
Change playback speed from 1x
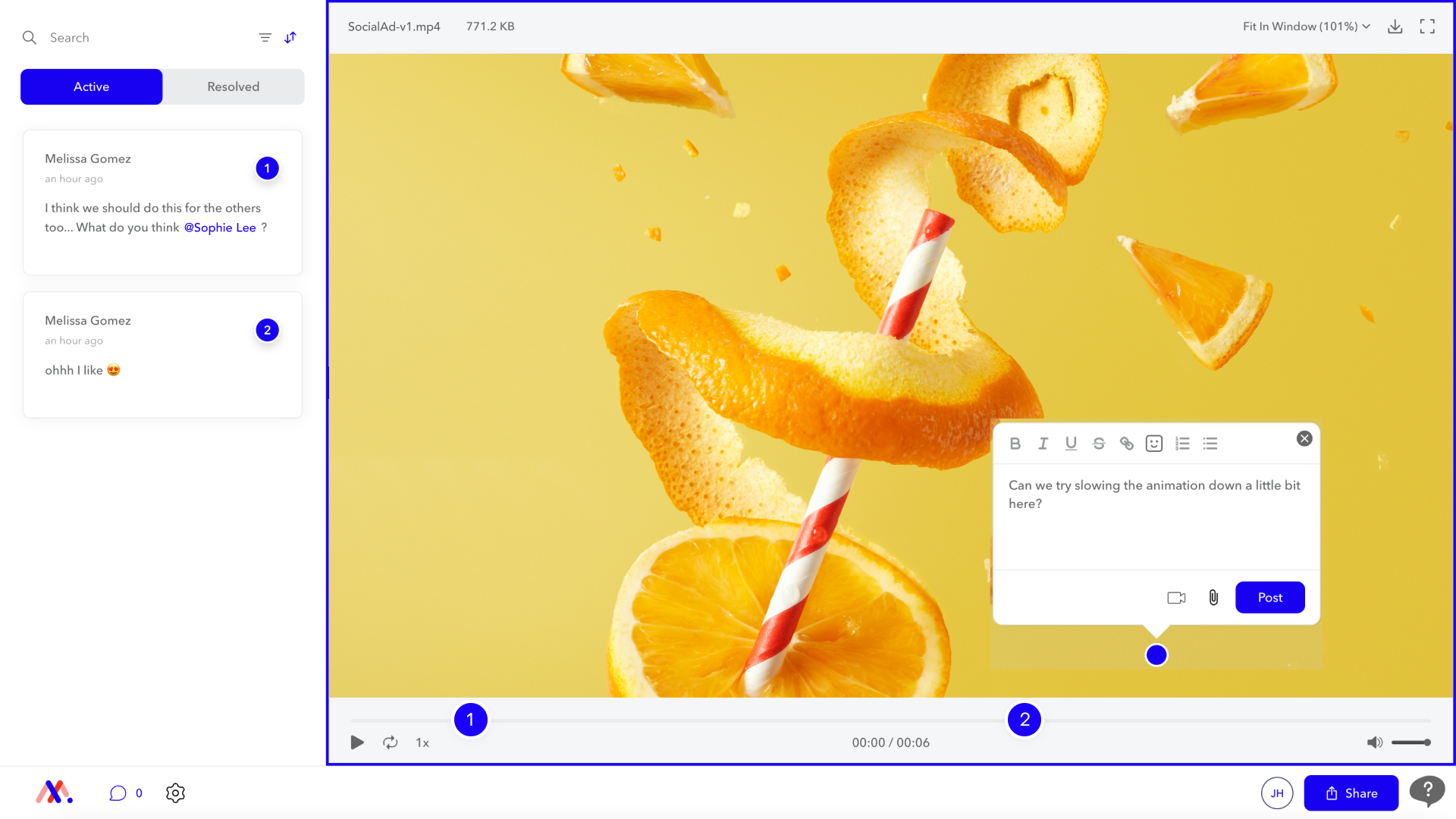coord(422,743)
